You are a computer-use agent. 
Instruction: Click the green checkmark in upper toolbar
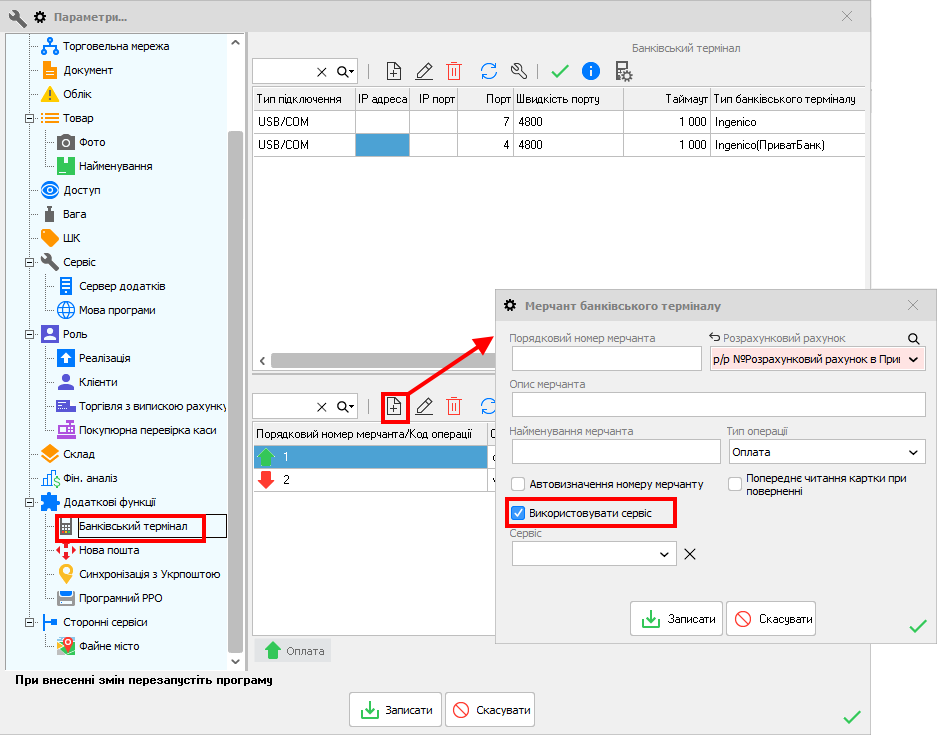(560, 71)
